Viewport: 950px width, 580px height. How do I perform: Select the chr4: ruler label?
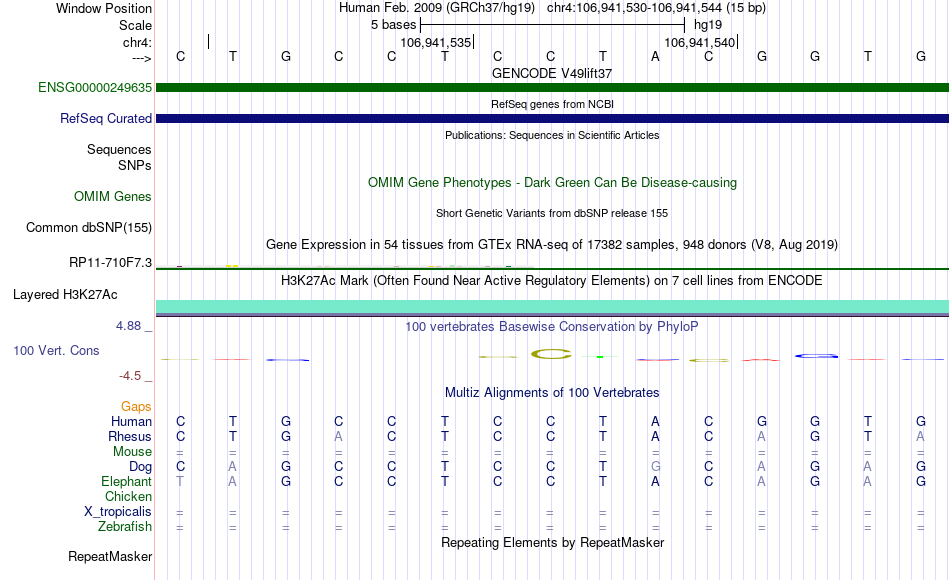137,42
